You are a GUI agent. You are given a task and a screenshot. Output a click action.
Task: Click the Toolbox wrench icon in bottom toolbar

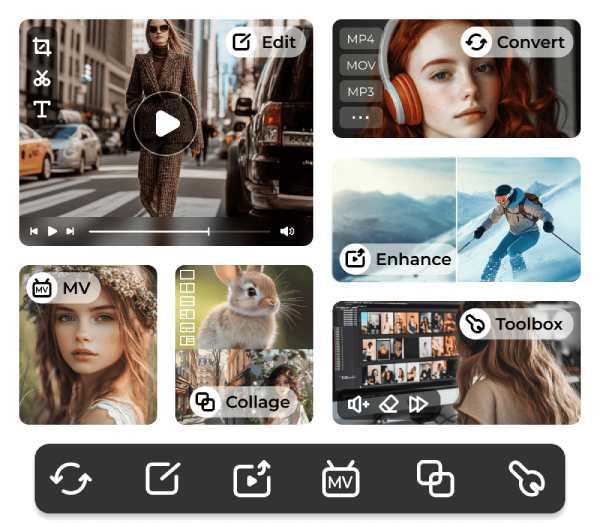pyautogui.click(x=527, y=478)
